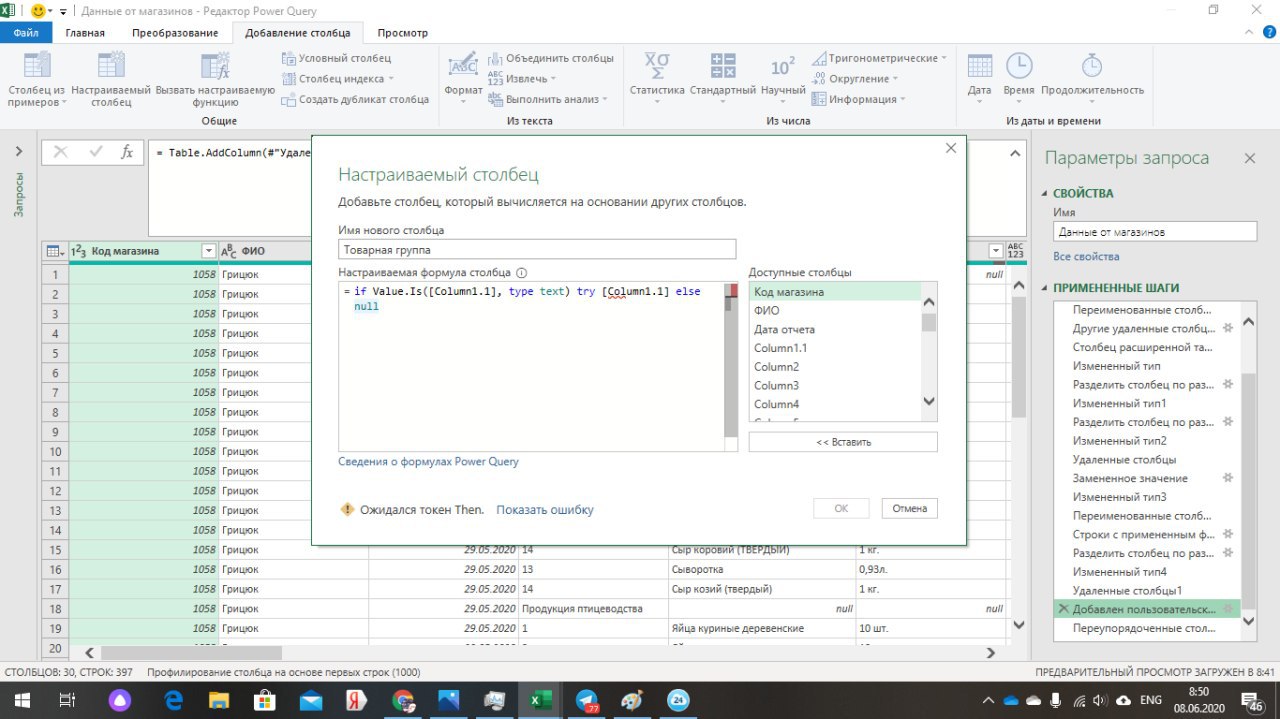Viewport: 1280px width, 719px height.
Task: Click the table corner menu icon
Action: [x=55, y=251]
